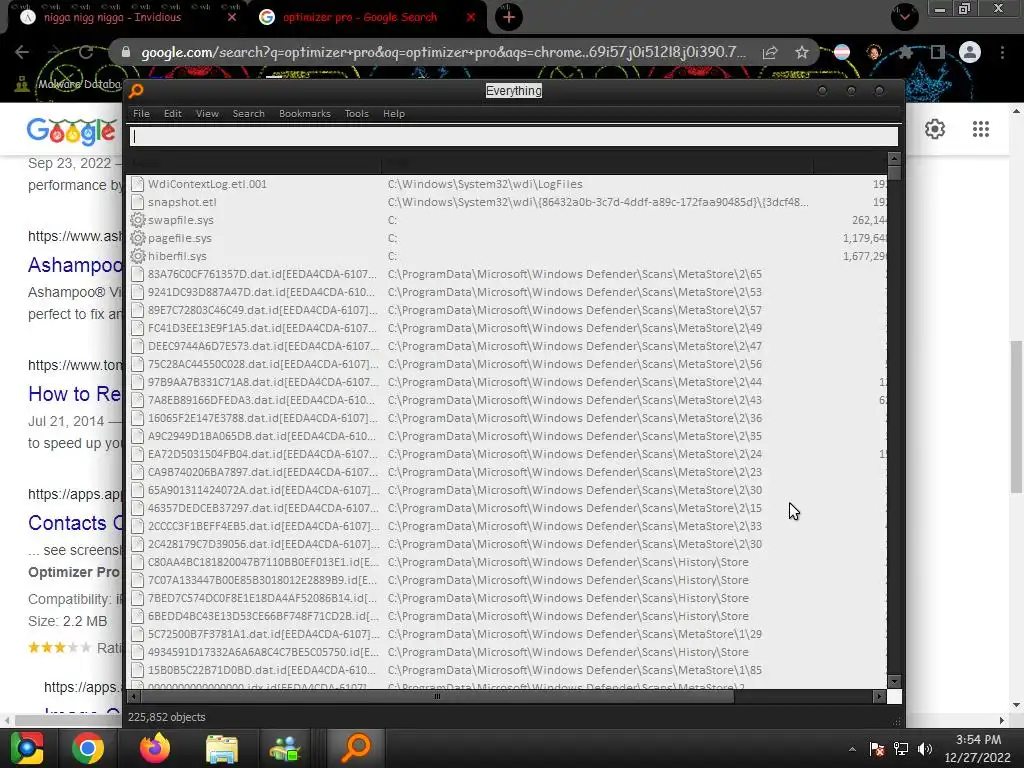Open Chrome three-dot menu
Viewport: 1024px width, 768px height.
coord(1002,52)
